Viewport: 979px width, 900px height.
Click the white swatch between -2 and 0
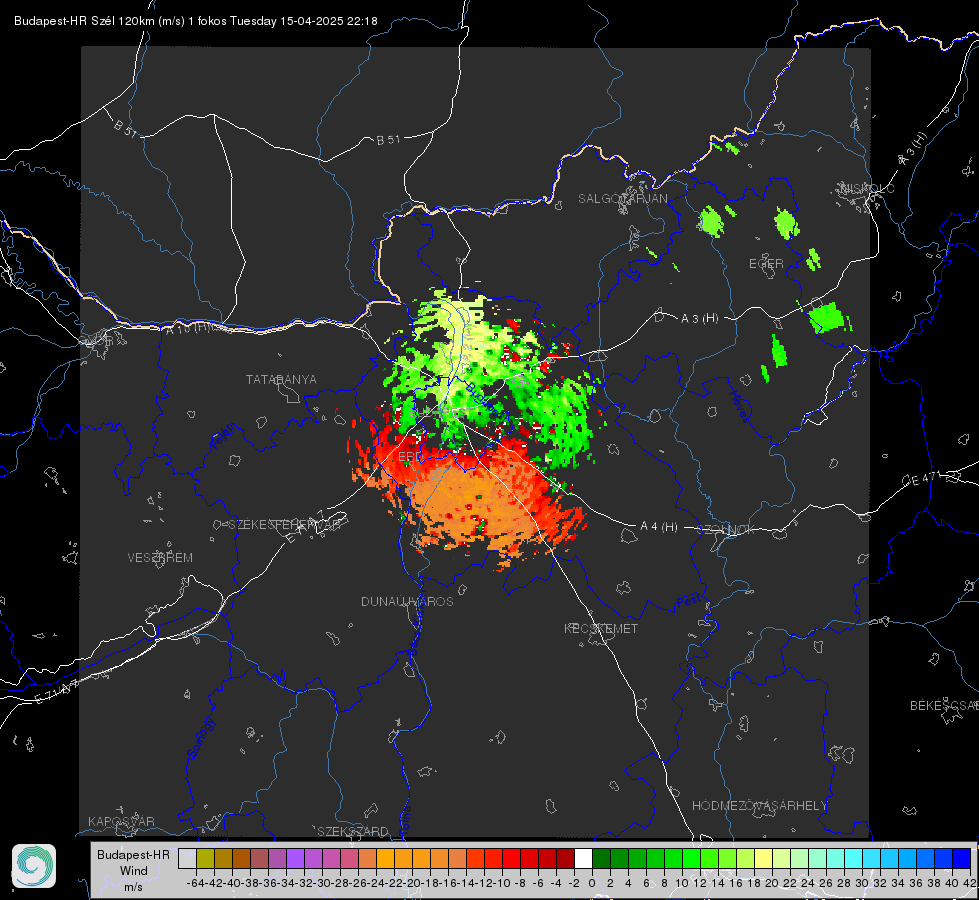pos(583,858)
